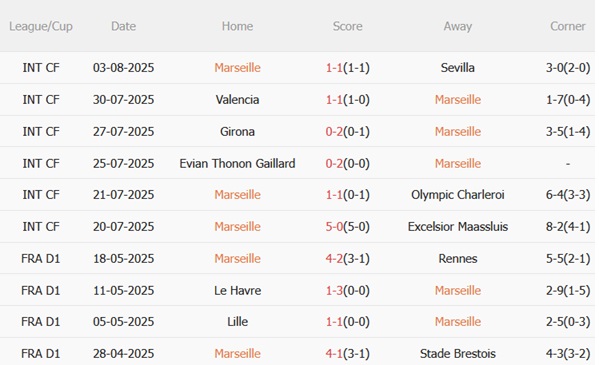This screenshot has width=599, height=365.
Task: Select the Corner column header
Action: [567, 26]
